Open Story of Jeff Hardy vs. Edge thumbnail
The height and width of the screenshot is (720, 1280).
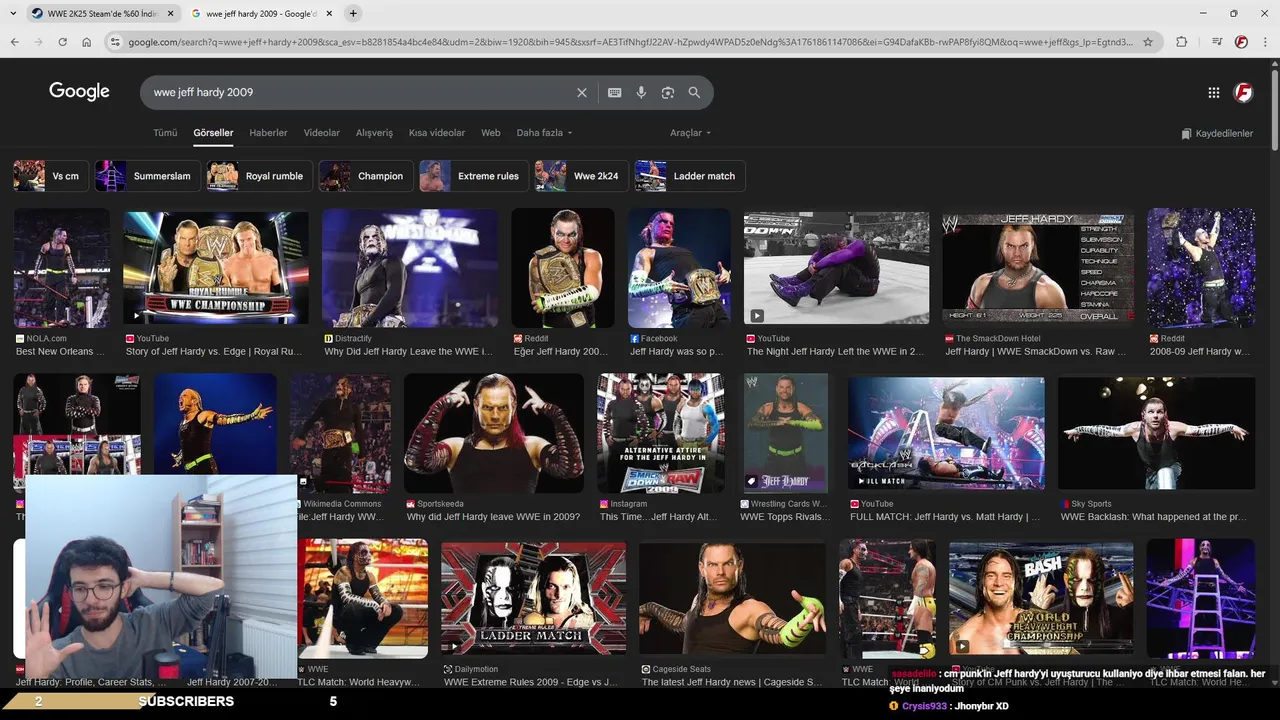point(216,267)
